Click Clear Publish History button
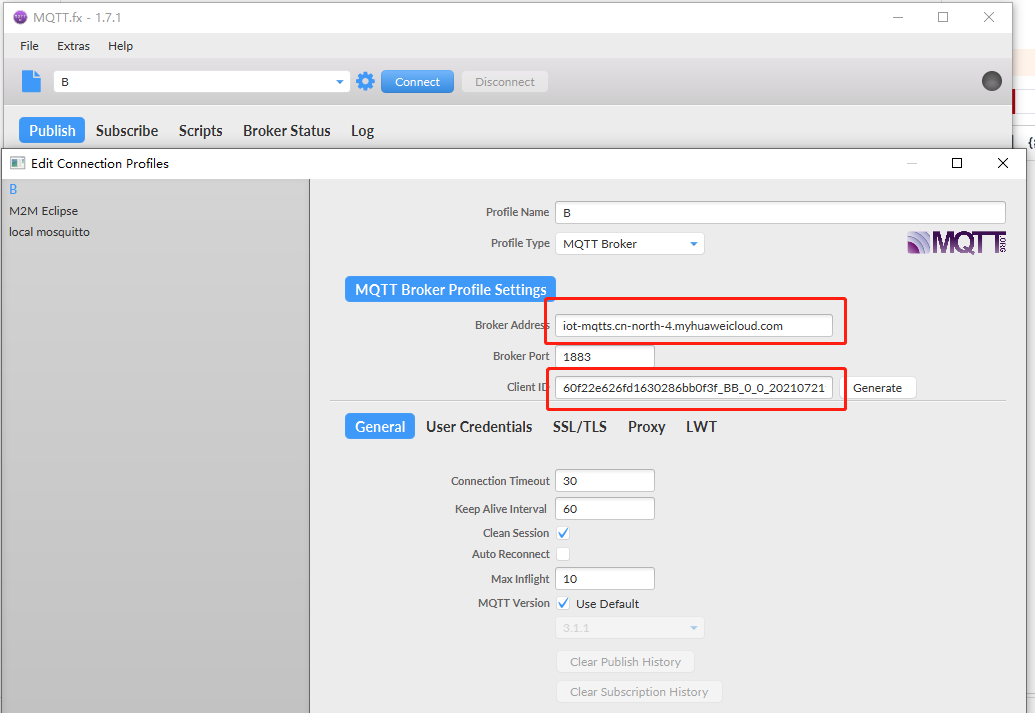1035x713 pixels. (625, 662)
